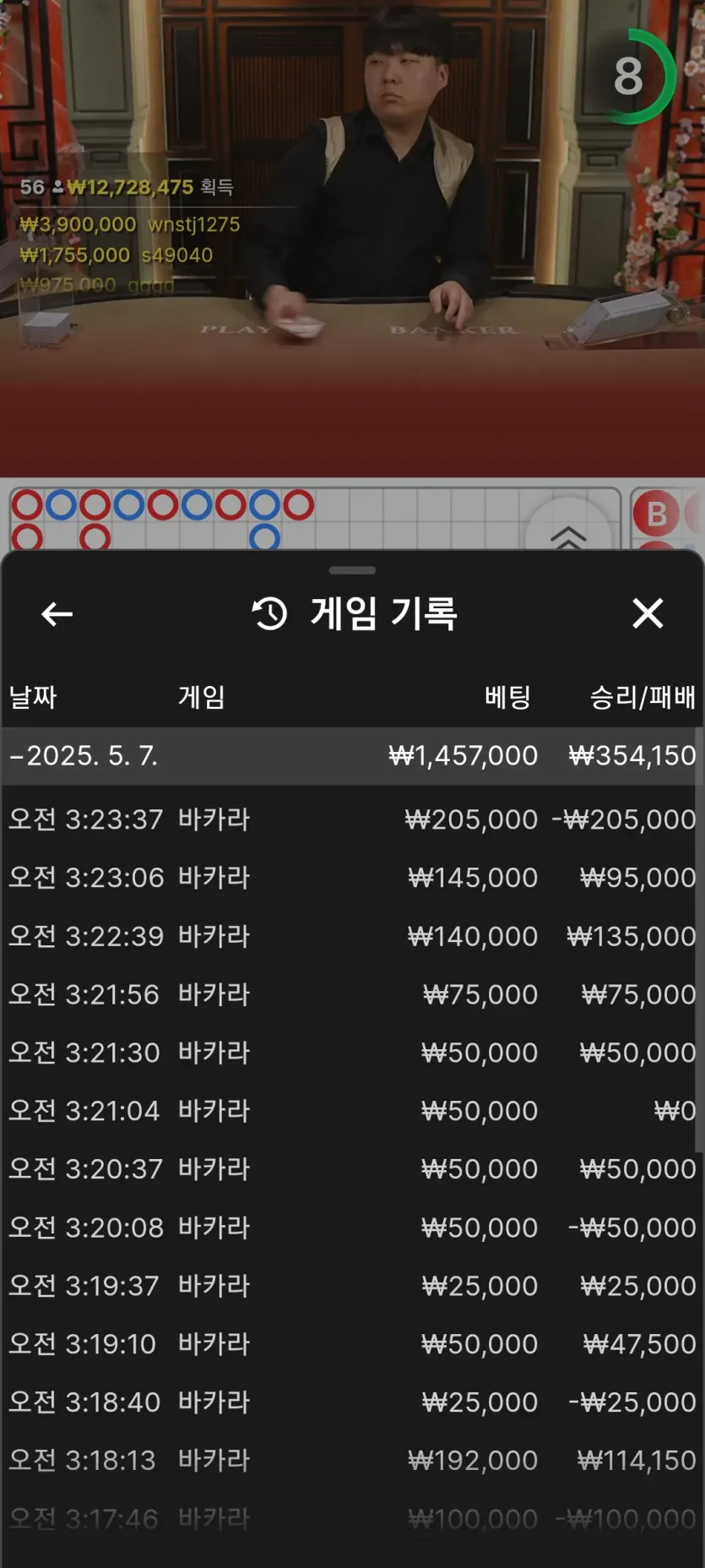Click the red B banker badge
Image resolution: width=705 pixels, height=1568 pixels.
click(x=657, y=514)
